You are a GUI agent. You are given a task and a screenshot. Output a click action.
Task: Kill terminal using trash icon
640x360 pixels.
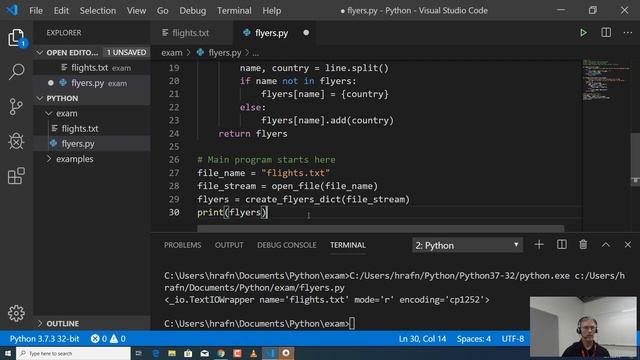pyautogui.click(x=583, y=244)
